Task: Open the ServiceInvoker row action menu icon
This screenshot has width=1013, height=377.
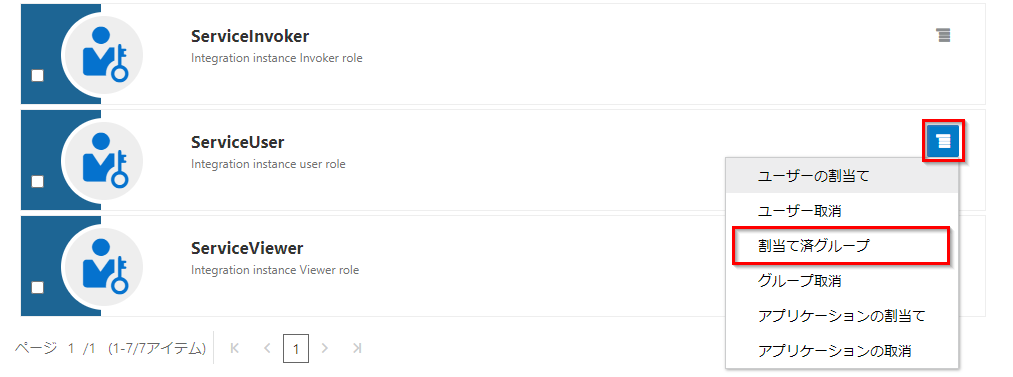Action: pyautogui.click(x=943, y=36)
